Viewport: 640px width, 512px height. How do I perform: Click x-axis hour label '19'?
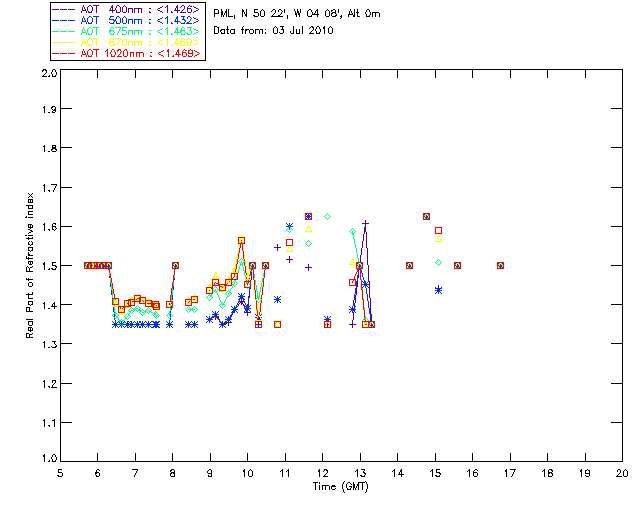pyautogui.click(x=585, y=473)
